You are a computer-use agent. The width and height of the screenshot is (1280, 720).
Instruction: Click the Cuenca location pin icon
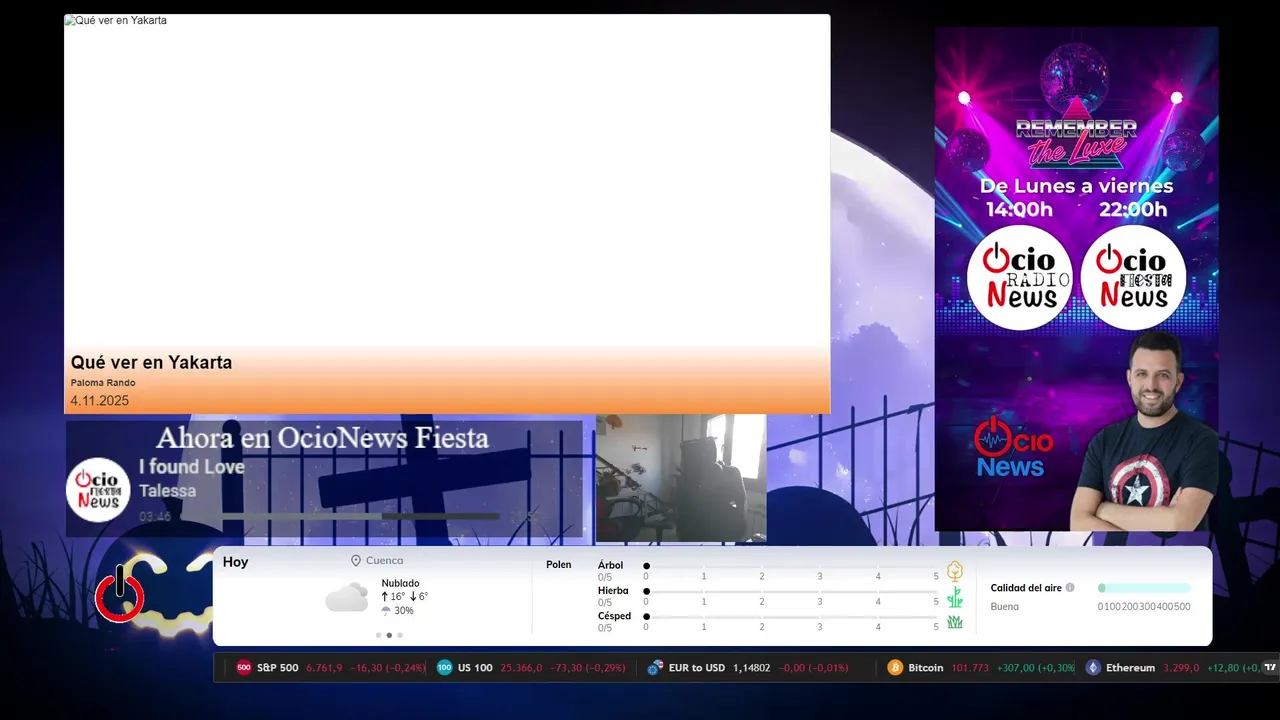356,561
